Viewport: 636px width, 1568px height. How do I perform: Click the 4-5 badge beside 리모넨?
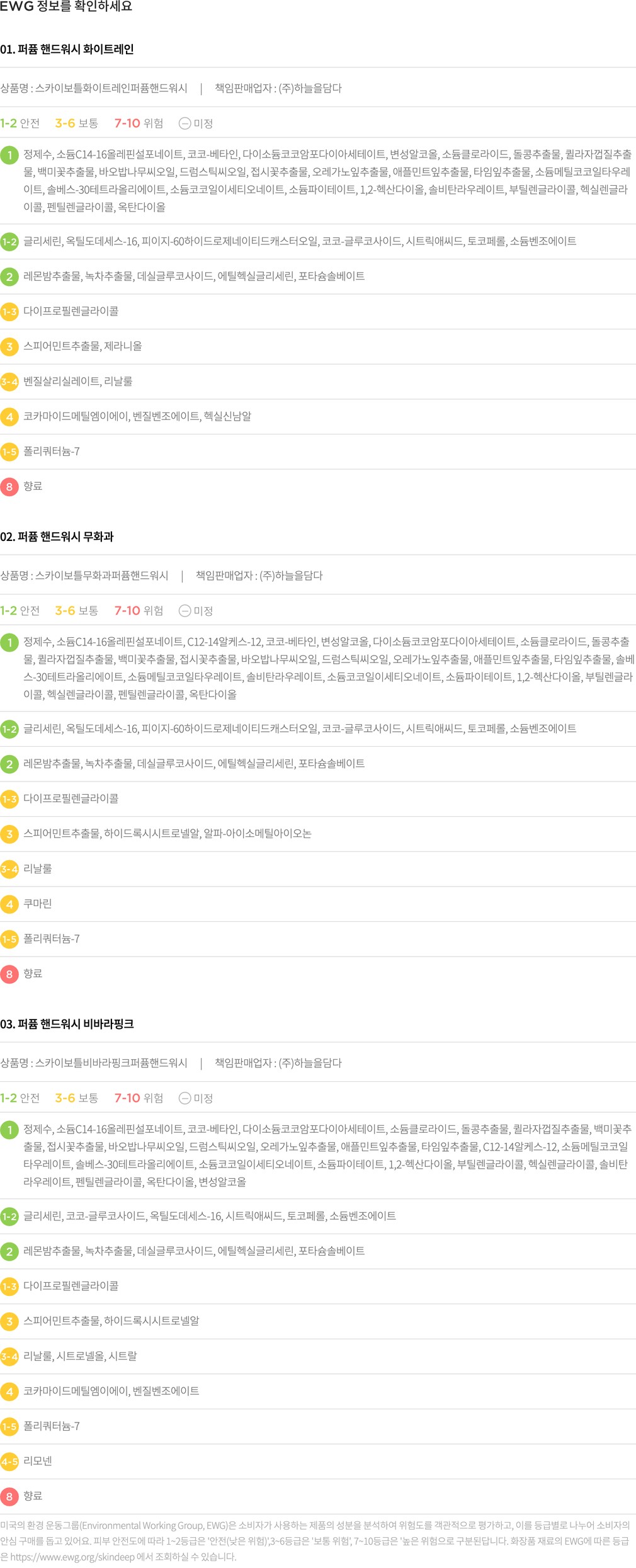point(9,1462)
